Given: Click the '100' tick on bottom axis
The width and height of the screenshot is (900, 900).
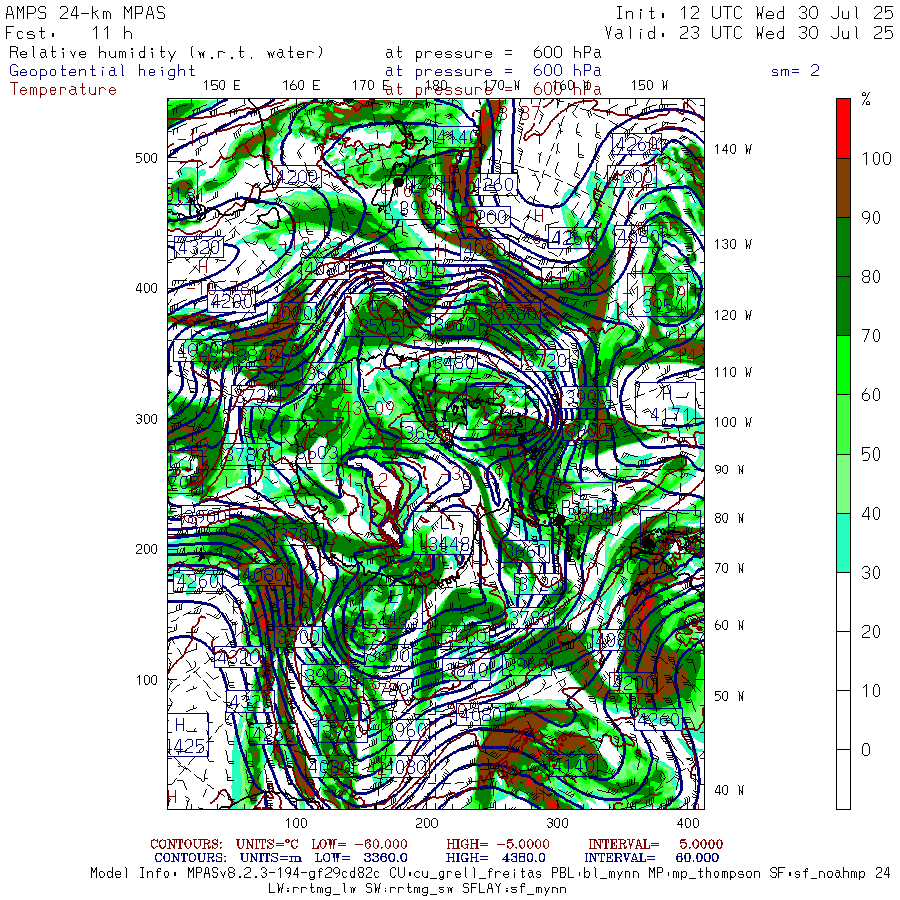Looking at the screenshot, I should click(297, 823).
